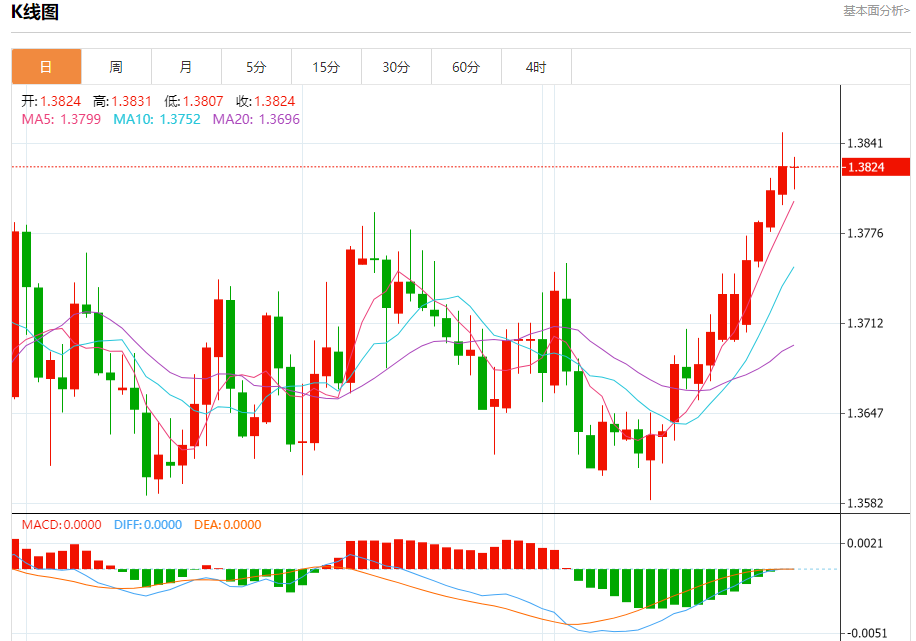
Task: Switch to the 周 weekly tab
Action: [116, 67]
